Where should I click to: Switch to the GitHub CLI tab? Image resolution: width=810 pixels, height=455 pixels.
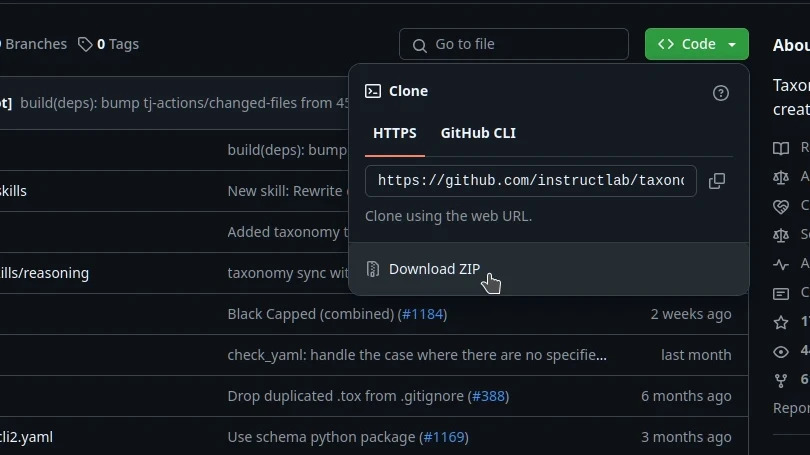(x=478, y=133)
